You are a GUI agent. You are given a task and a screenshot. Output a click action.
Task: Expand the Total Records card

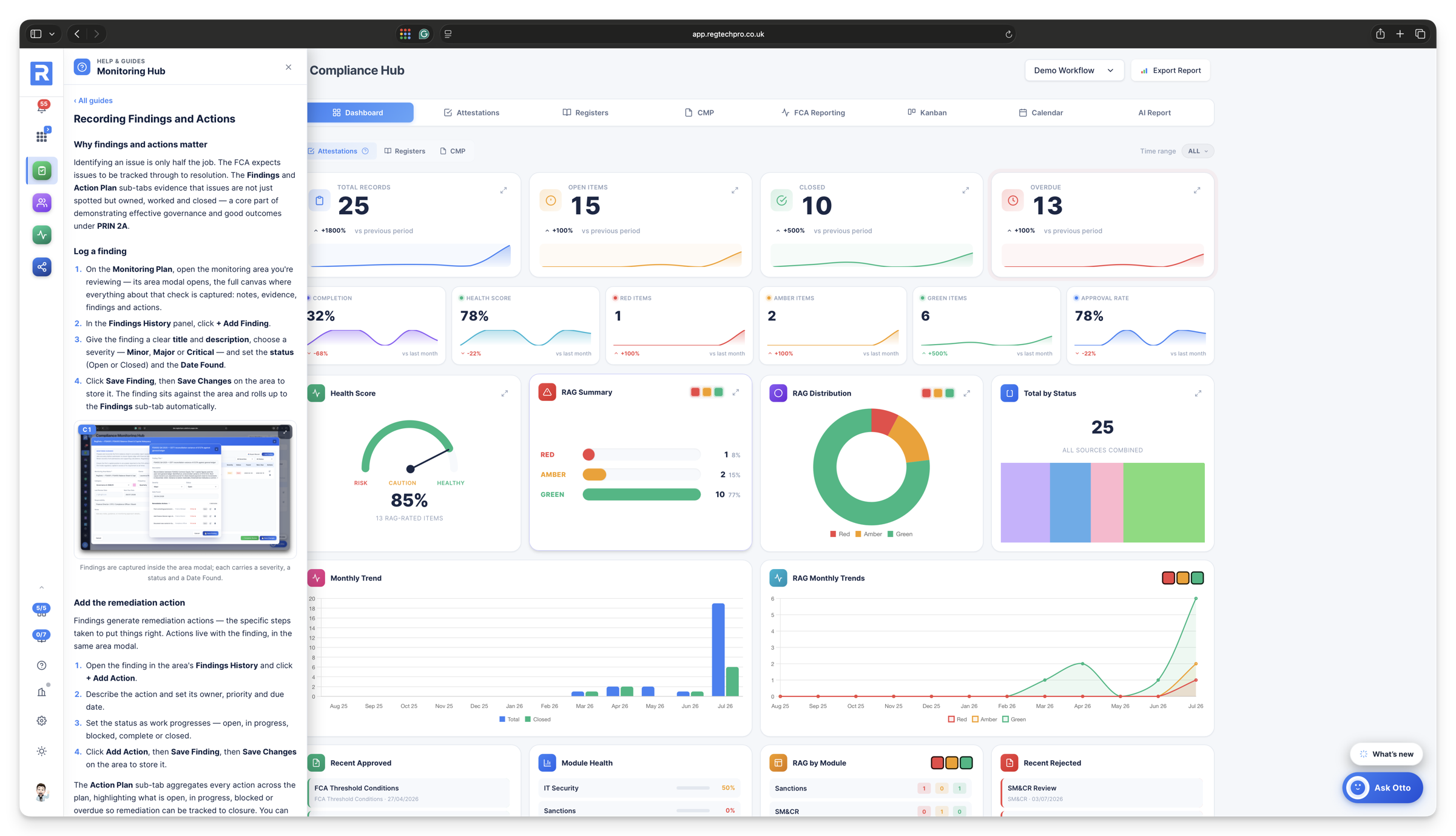click(504, 190)
